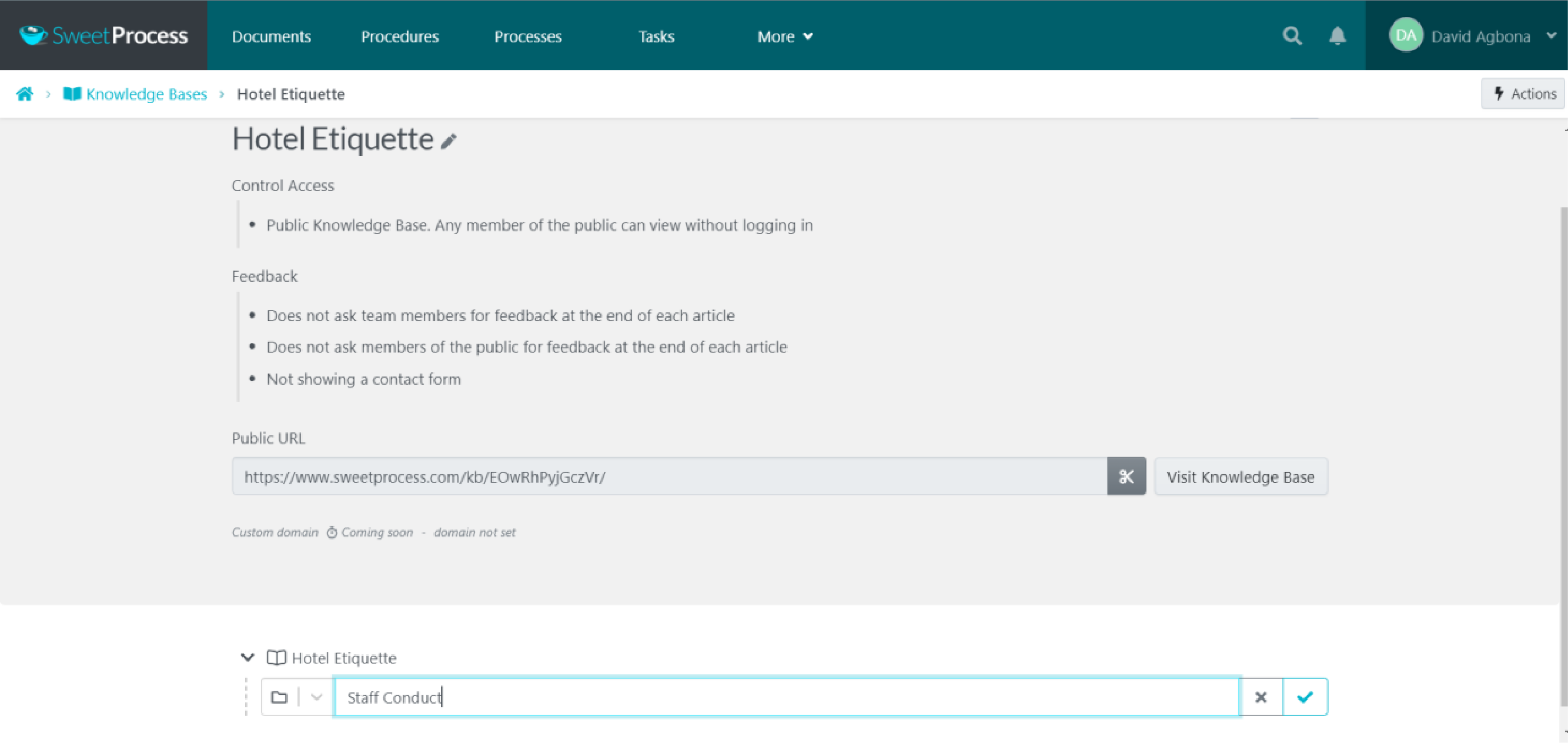
Task: Expand the folder type dropdown for Staff Conduct
Action: click(317, 697)
